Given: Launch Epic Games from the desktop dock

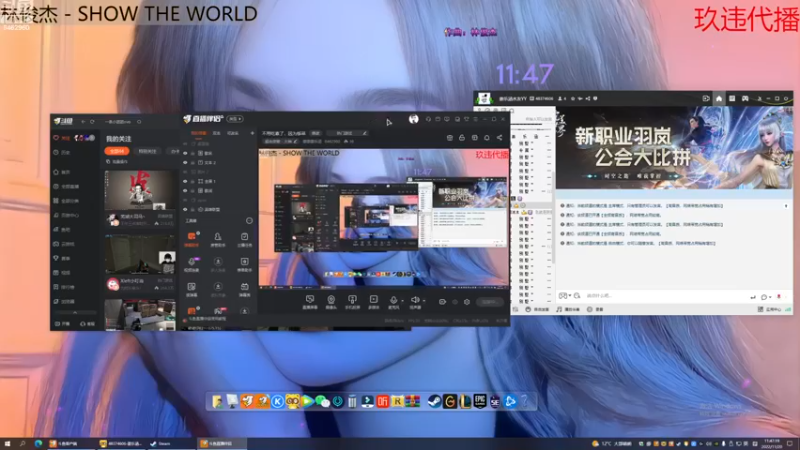Looking at the screenshot, I should 480,401.
